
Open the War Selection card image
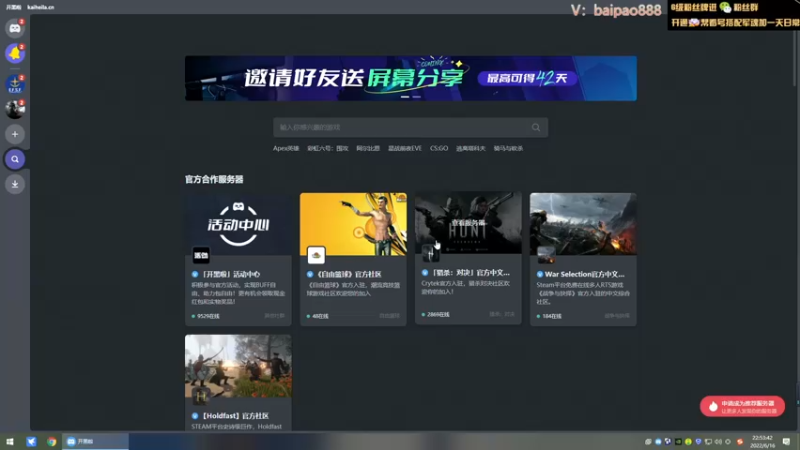pos(583,224)
